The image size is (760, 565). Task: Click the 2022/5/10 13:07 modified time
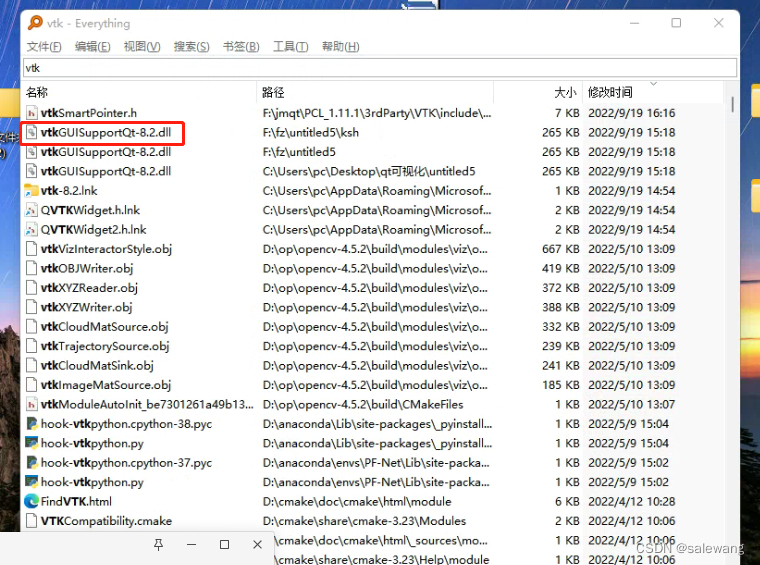pyautogui.click(x=632, y=404)
